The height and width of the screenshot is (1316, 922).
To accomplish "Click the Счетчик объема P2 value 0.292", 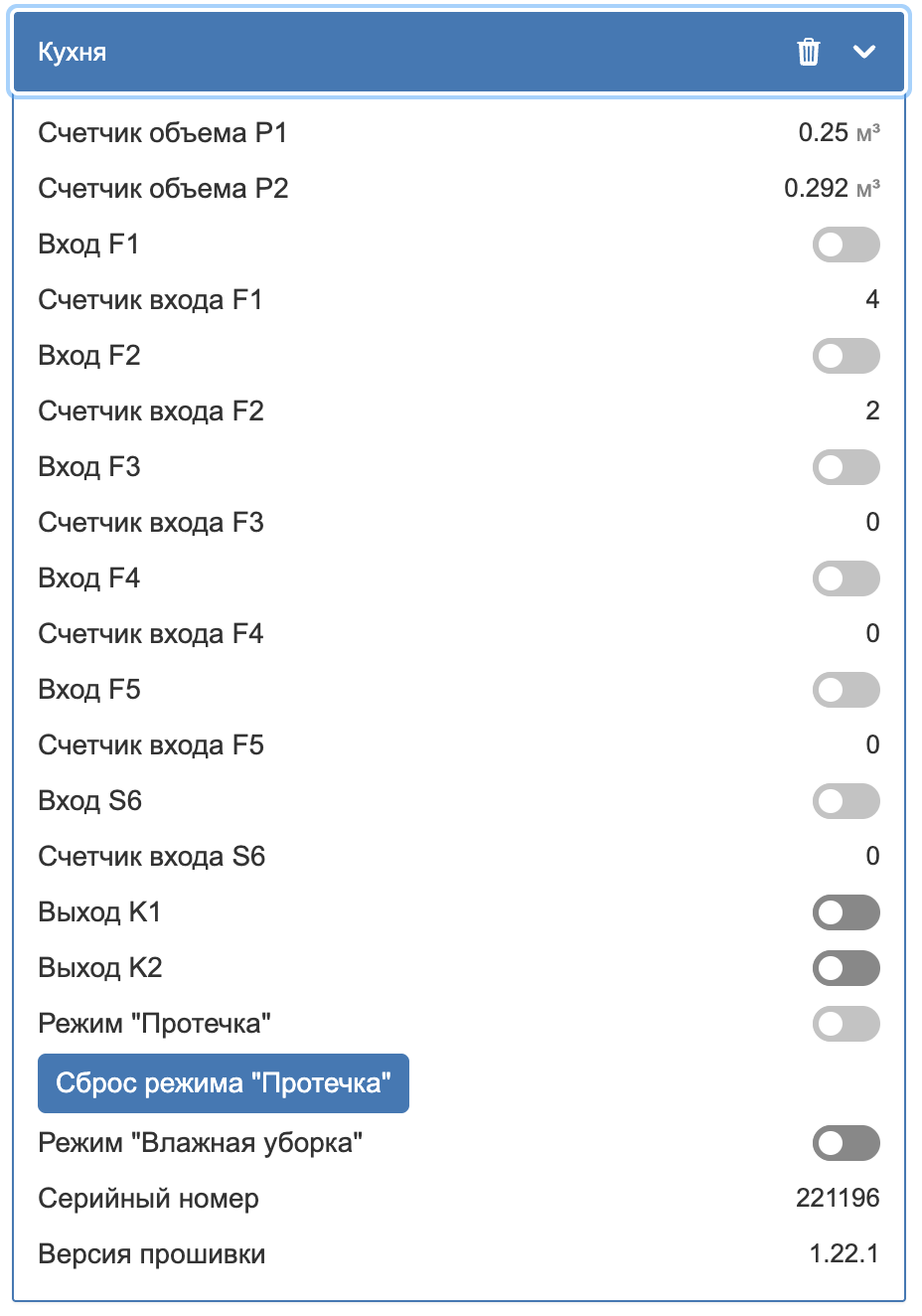I will point(816,189).
